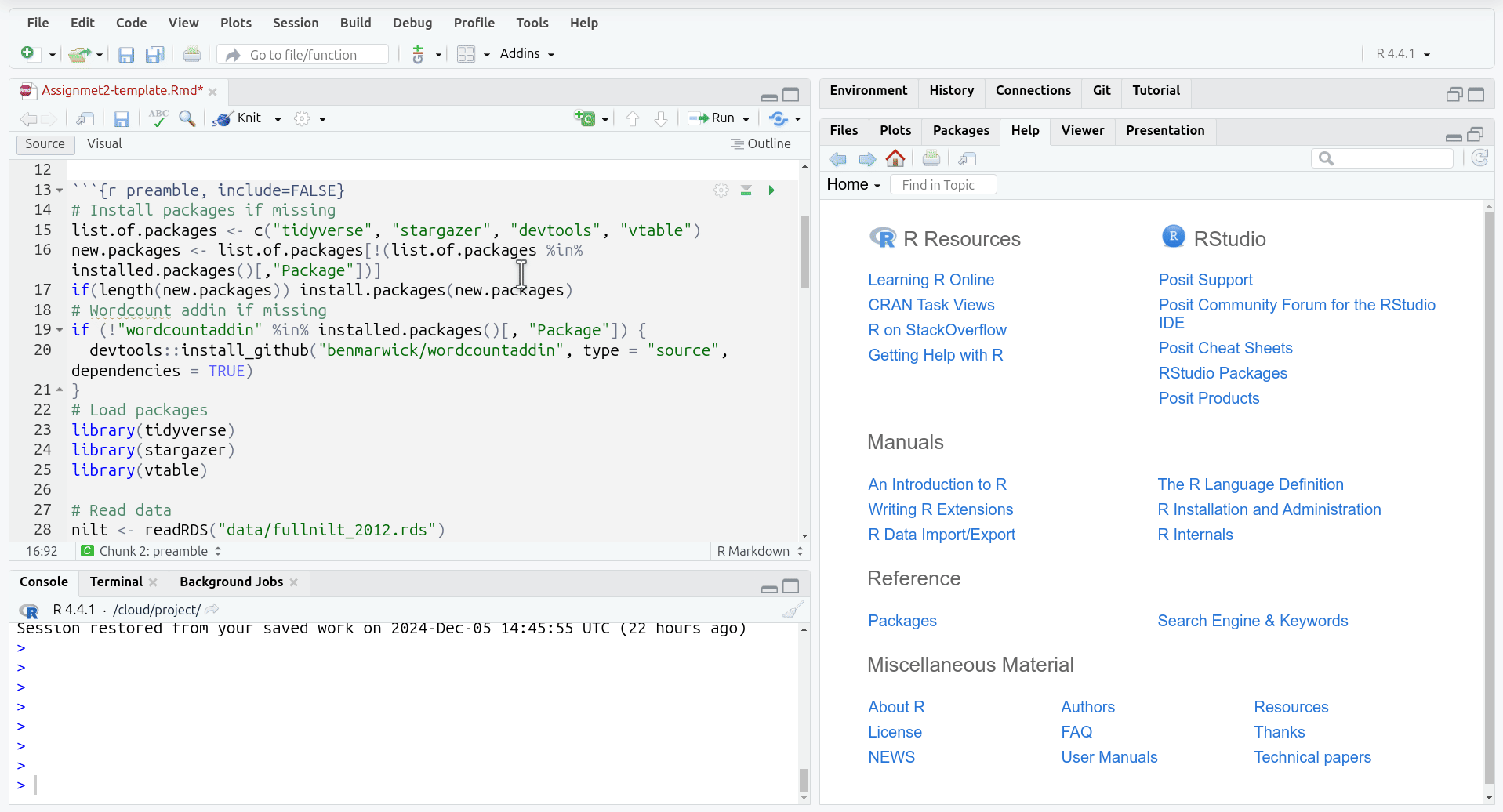Navigate forward in Help pane
The image size is (1503, 812).
[x=867, y=159]
